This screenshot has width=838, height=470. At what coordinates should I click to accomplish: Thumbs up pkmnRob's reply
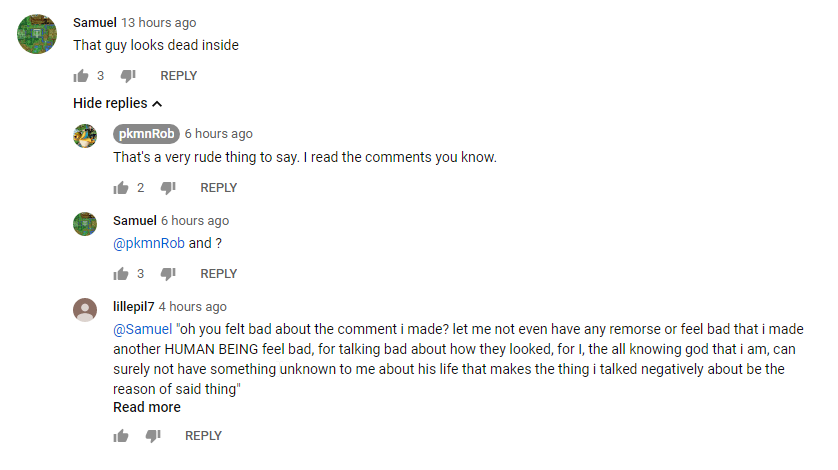tap(121, 188)
